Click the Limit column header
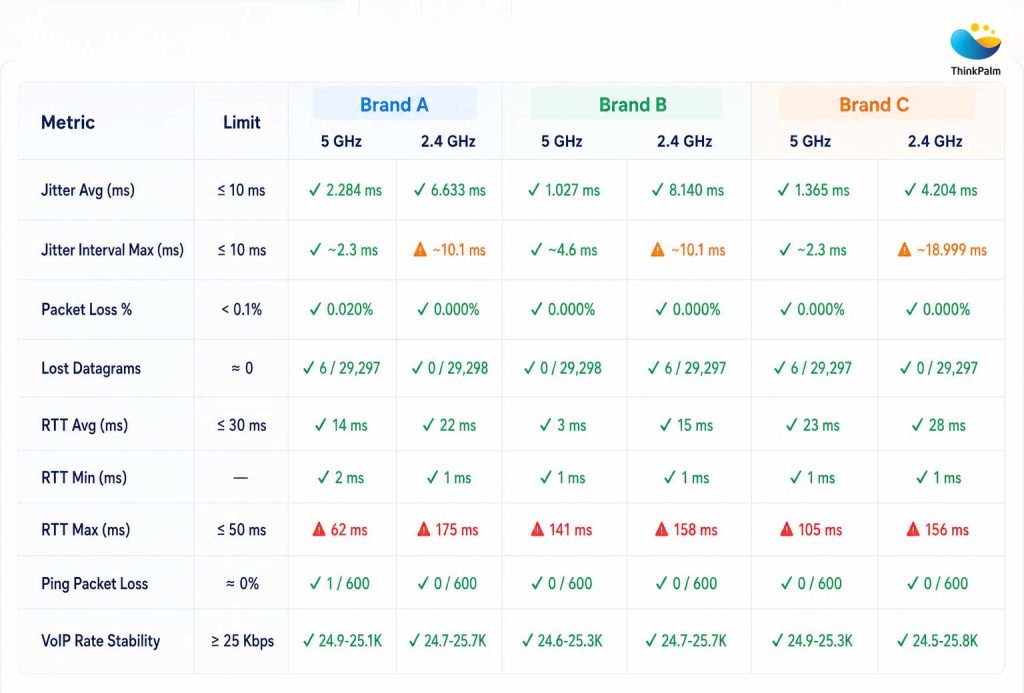 coord(242,122)
